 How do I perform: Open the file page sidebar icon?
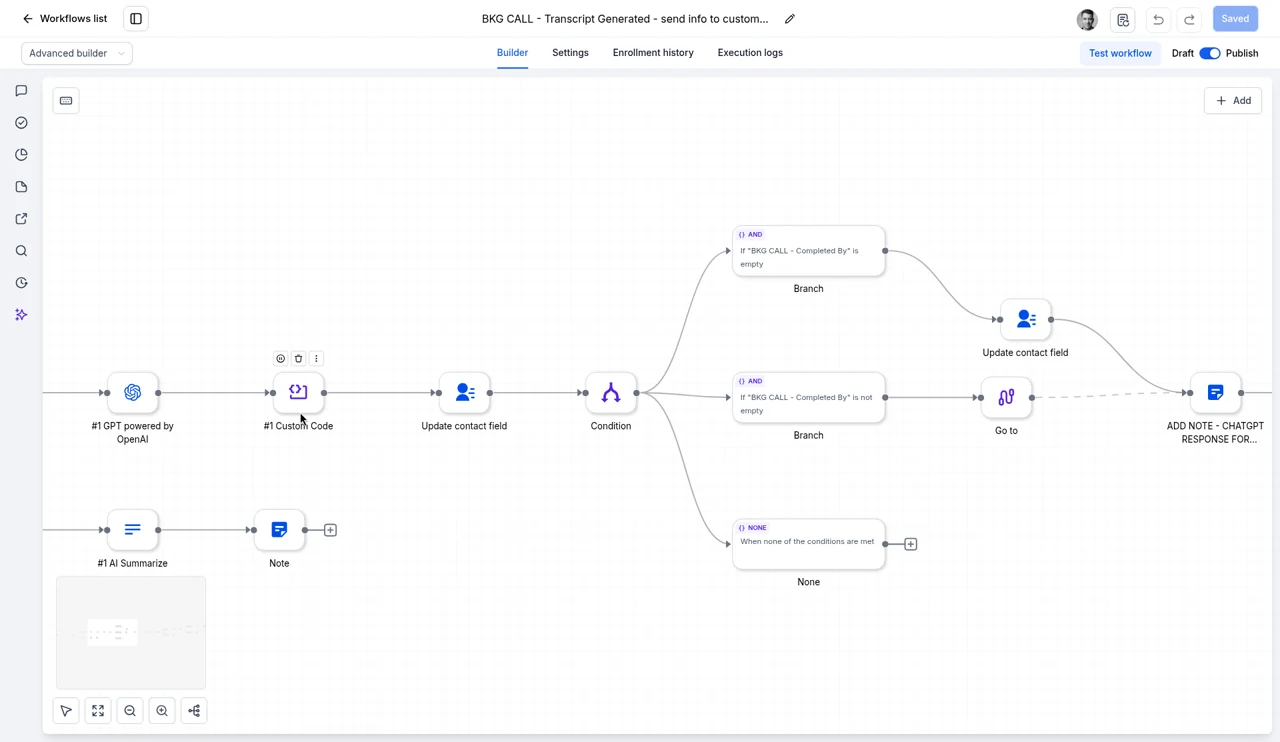(x=21, y=187)
